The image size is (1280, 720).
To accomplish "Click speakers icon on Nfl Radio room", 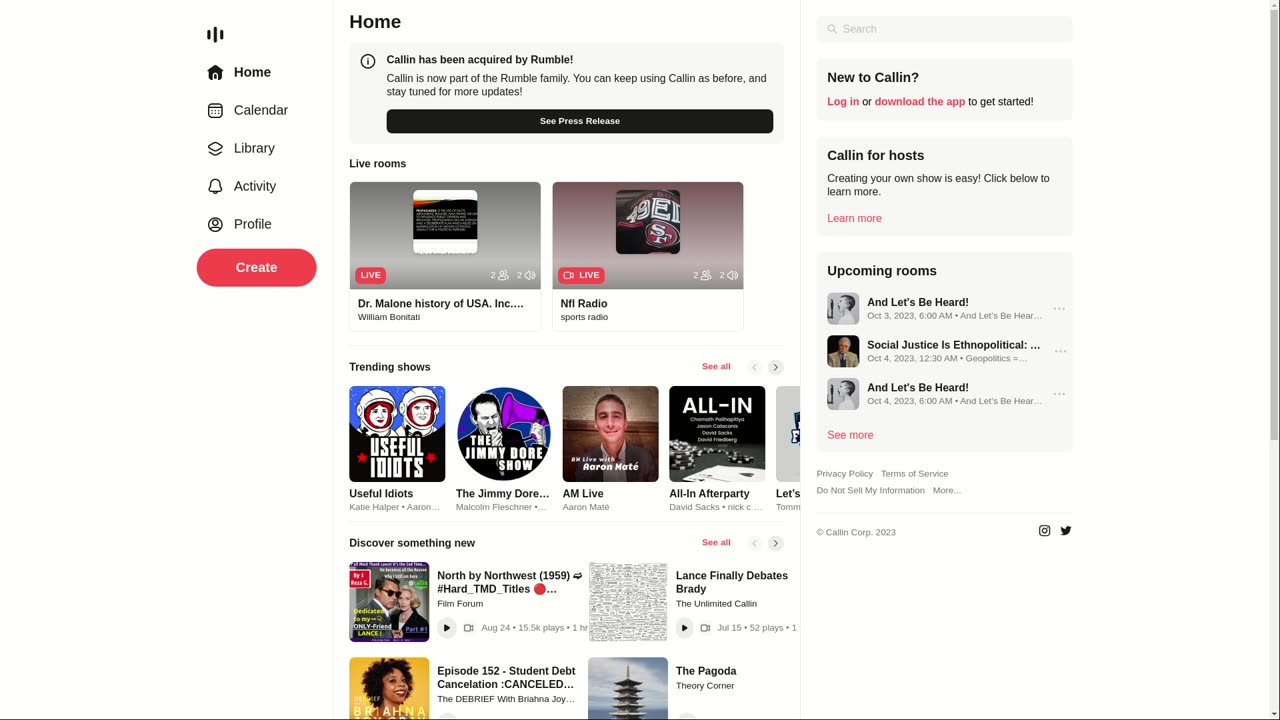I will coord(733,275).
